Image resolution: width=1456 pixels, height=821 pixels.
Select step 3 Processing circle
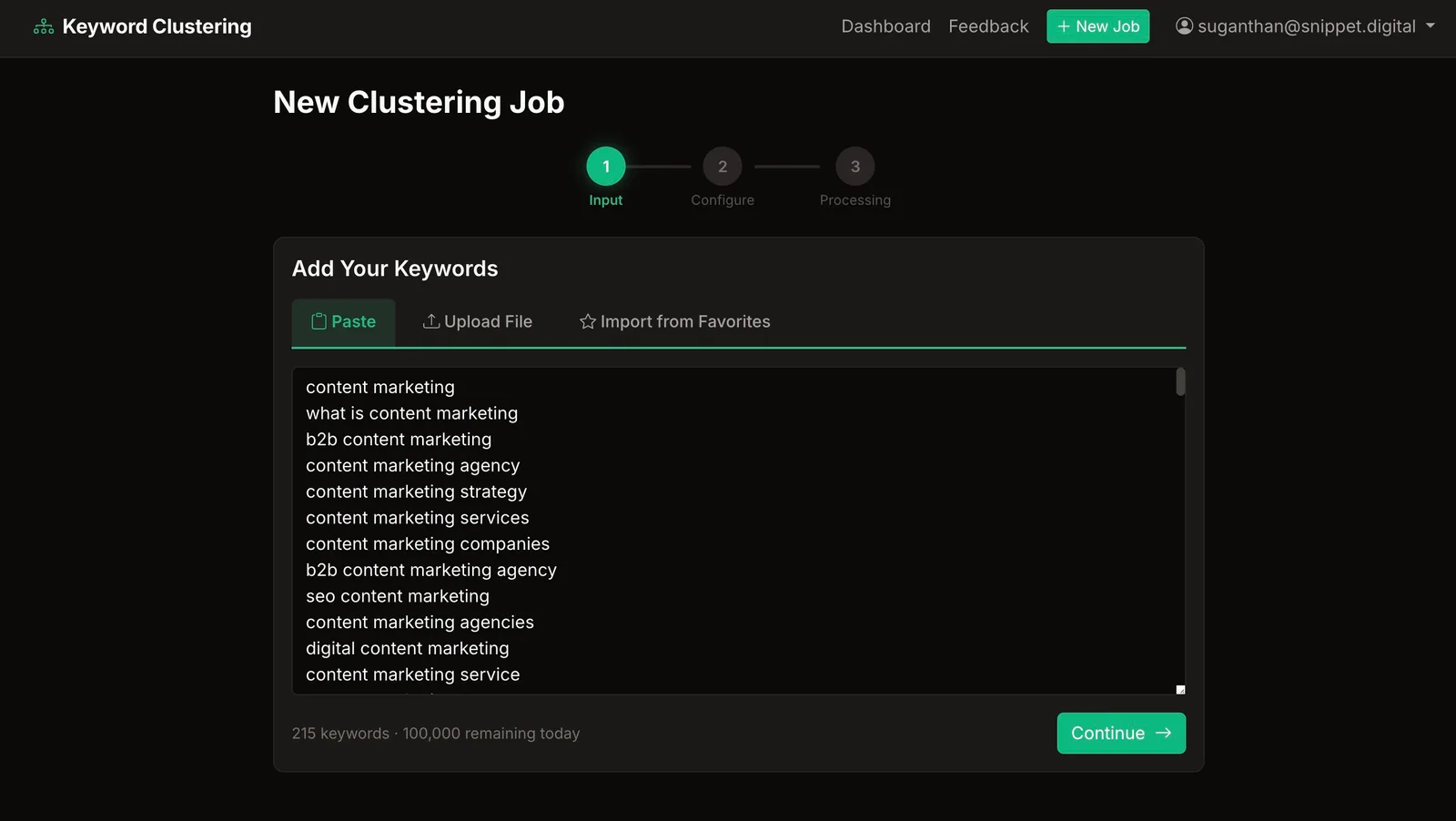coord(855,167)
